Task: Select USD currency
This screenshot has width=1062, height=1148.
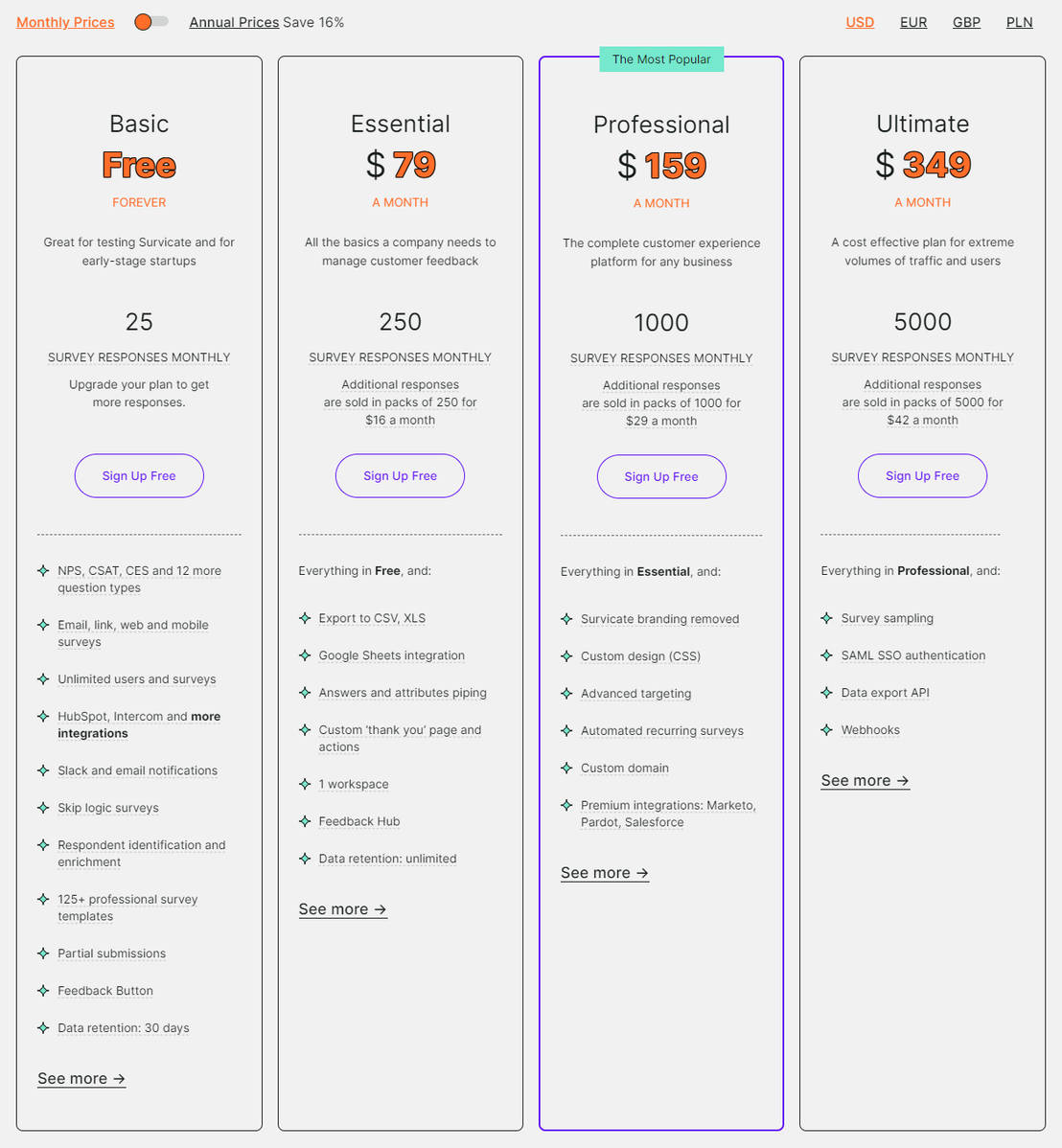Action: click(860, 22)
